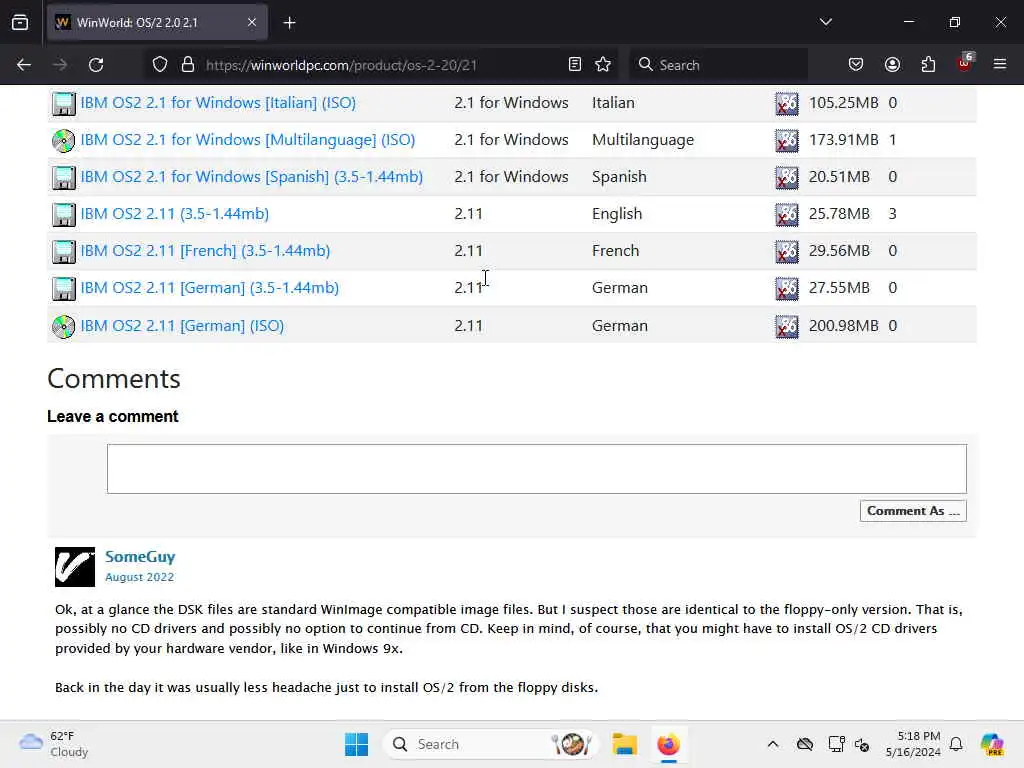This screenshot has height=768, width=1024.
Task: Open the weather widget showing 62°F
Action: [x=54, y=744]
